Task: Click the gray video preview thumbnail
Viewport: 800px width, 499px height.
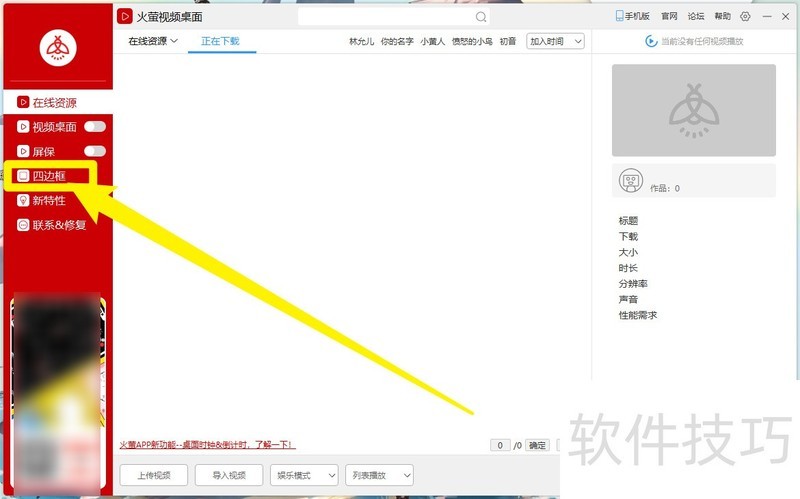Action: 694,110
